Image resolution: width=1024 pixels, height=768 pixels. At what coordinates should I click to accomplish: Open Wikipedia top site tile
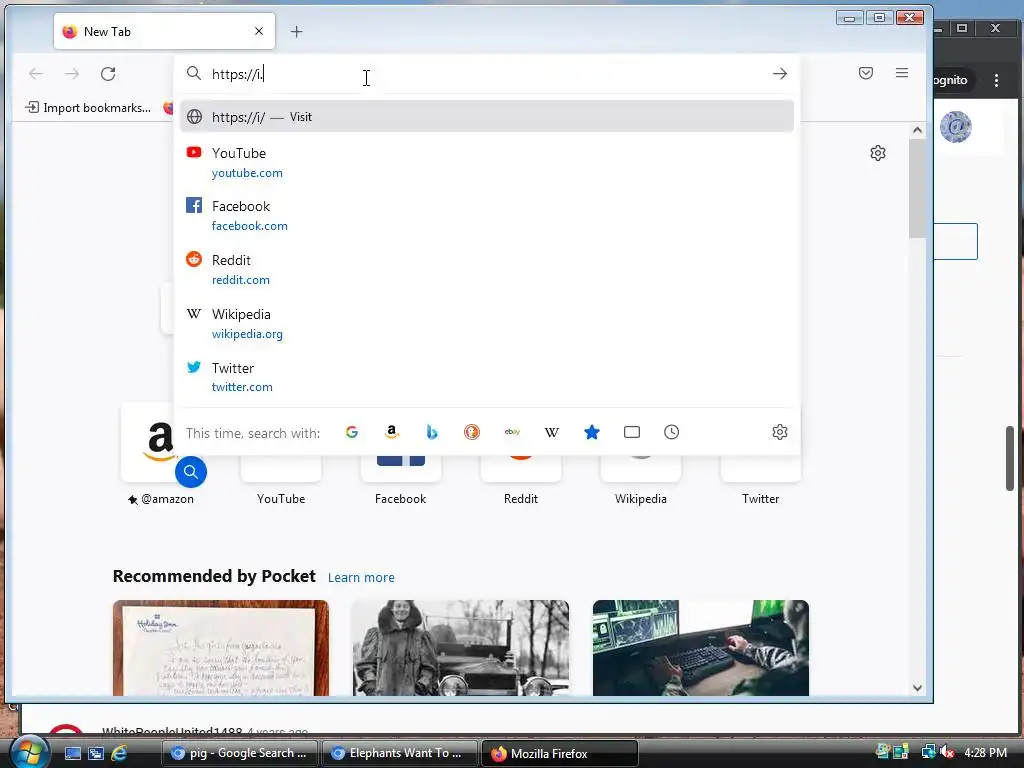pyautogui.click(x=641, y=480)
